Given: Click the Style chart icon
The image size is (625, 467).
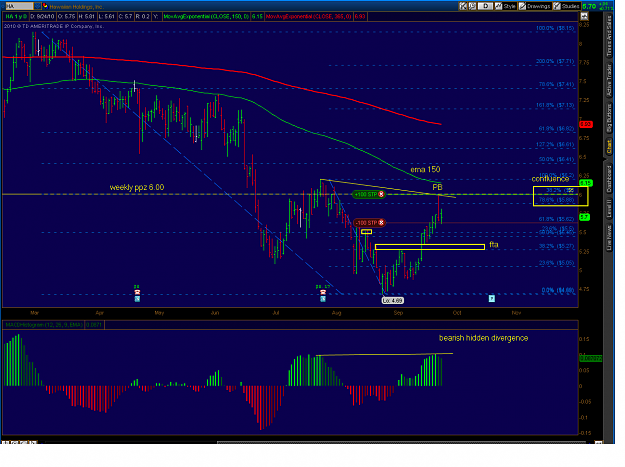Looking at the screenshot, I should pyautogui.click(x=499, y=6).
